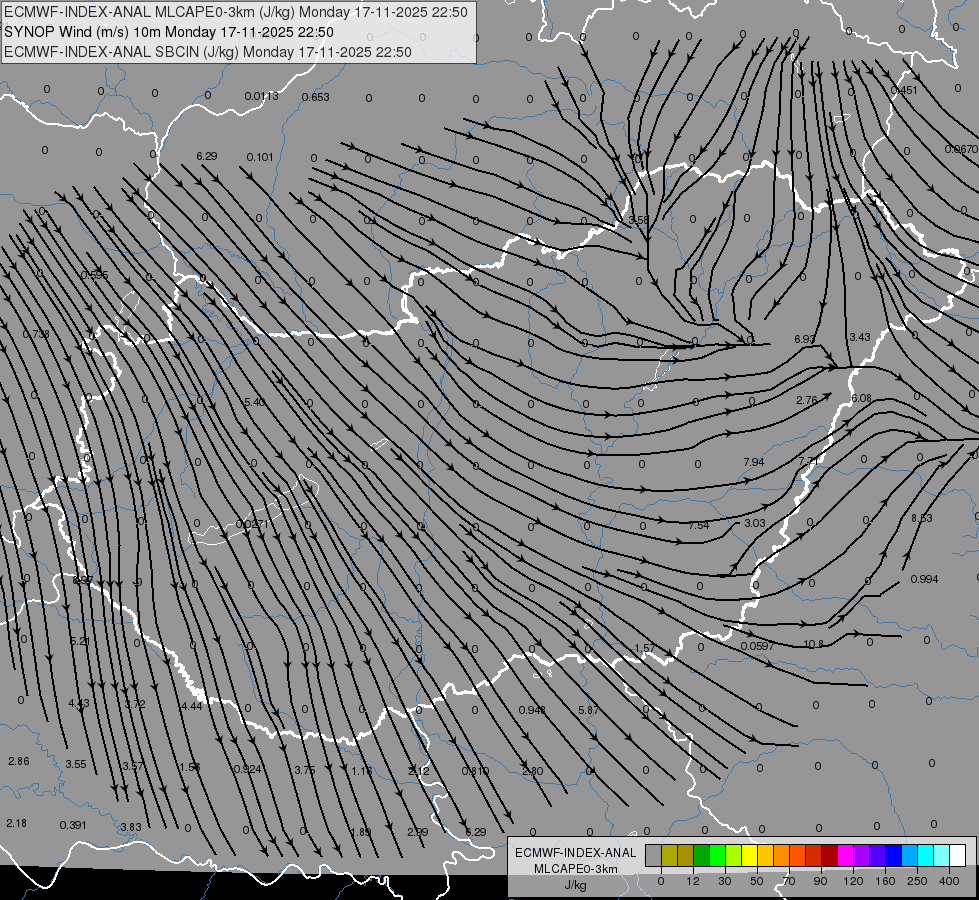This screenshot has width=979, height=900.
Task: Click the map value '0.101'
Action: (260, 157)
